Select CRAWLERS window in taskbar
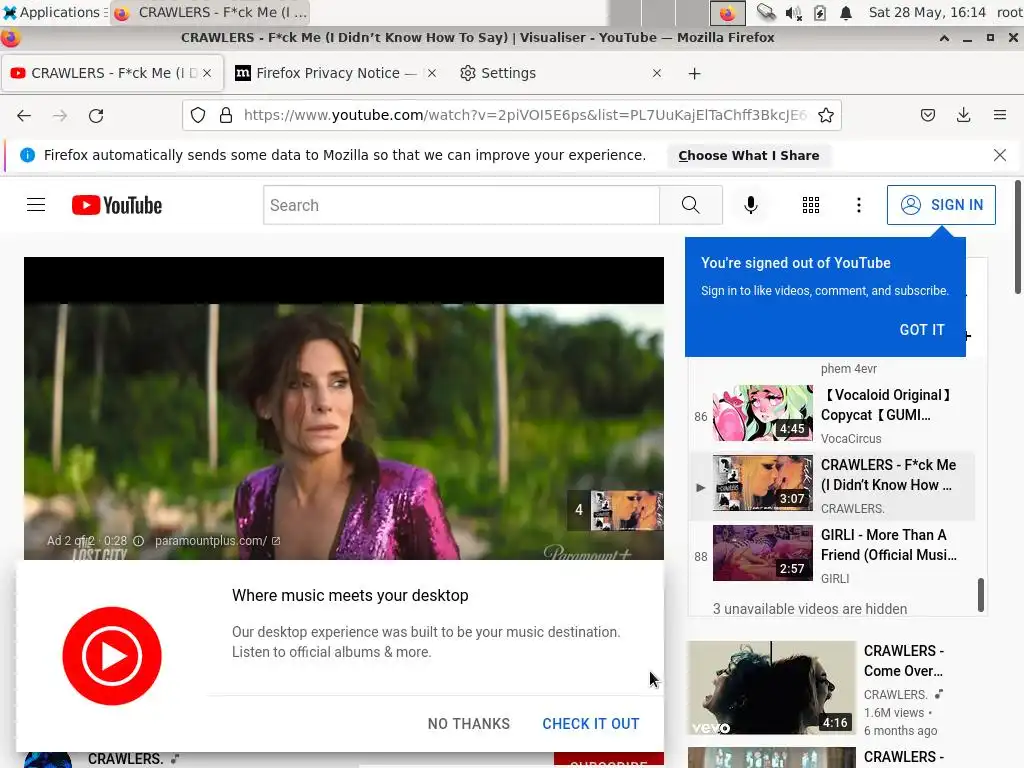Screen dimensions: 1024x768 (x=211, y=12)
